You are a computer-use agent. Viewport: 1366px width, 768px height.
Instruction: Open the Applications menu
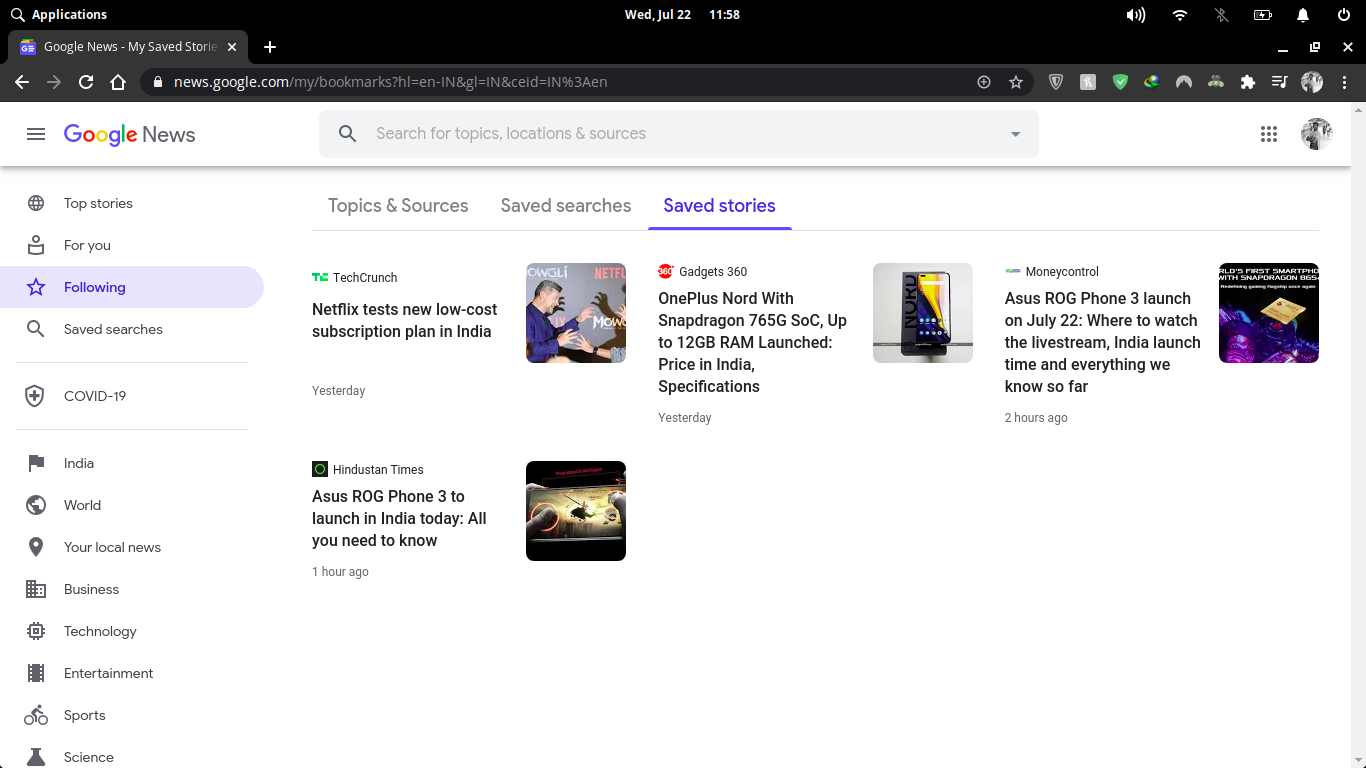click(x=58, y=15)
